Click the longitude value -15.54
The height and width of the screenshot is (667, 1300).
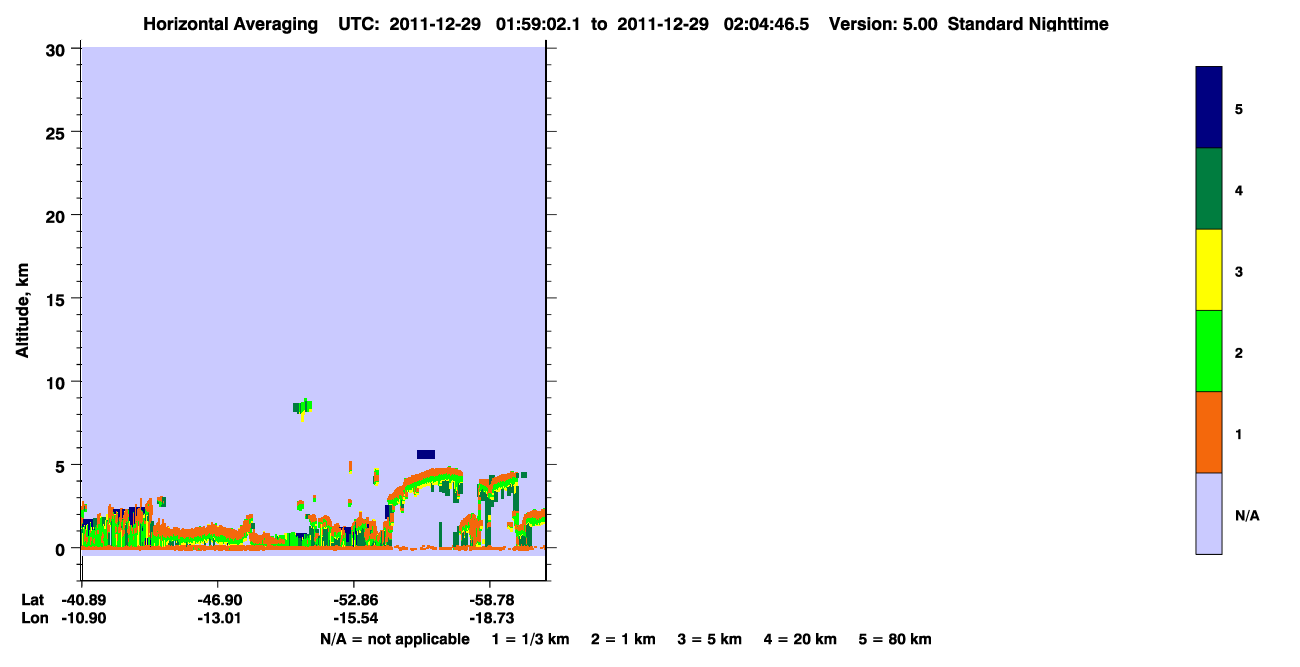354,618
